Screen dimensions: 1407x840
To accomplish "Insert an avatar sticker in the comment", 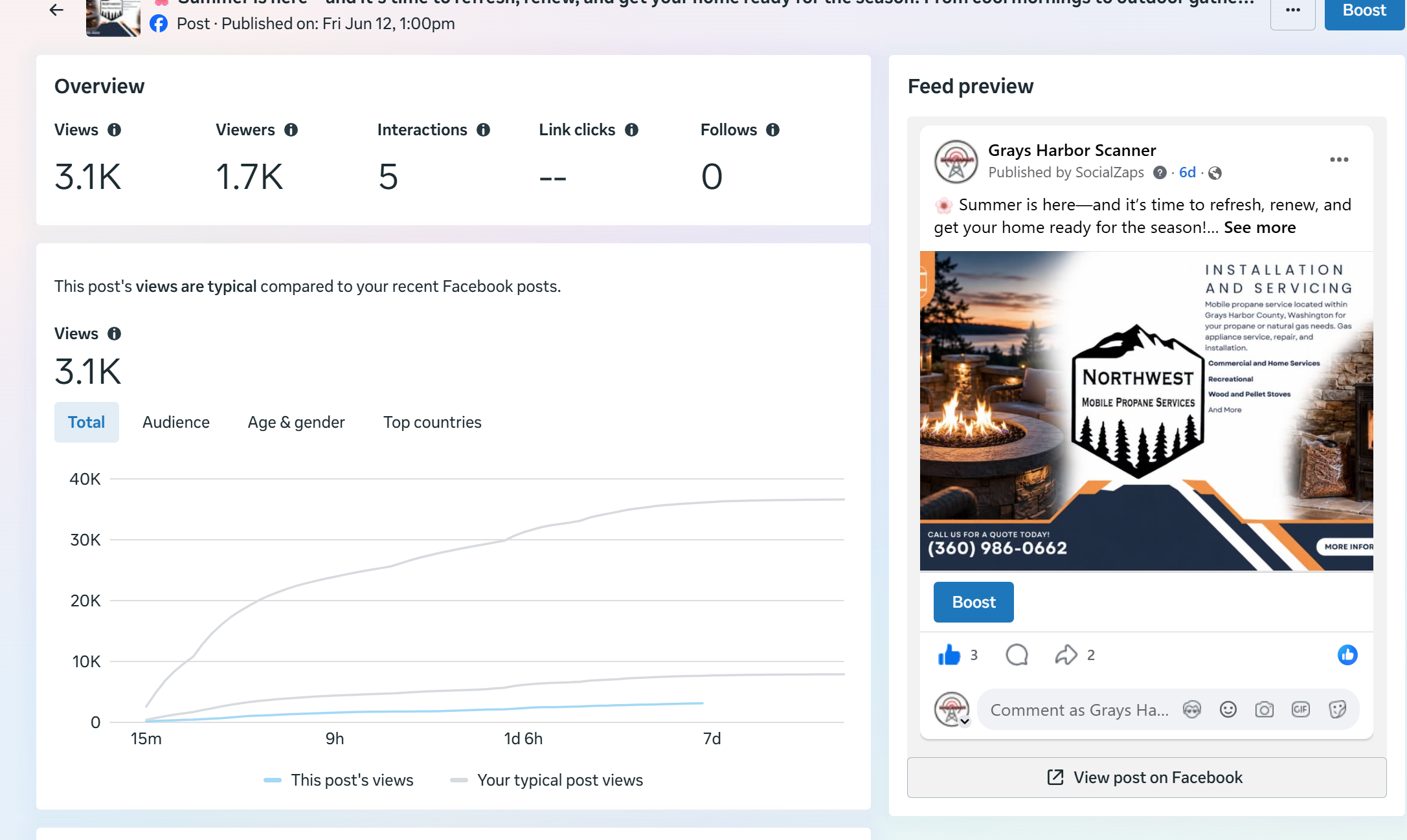I will (x=1192, y=711).
